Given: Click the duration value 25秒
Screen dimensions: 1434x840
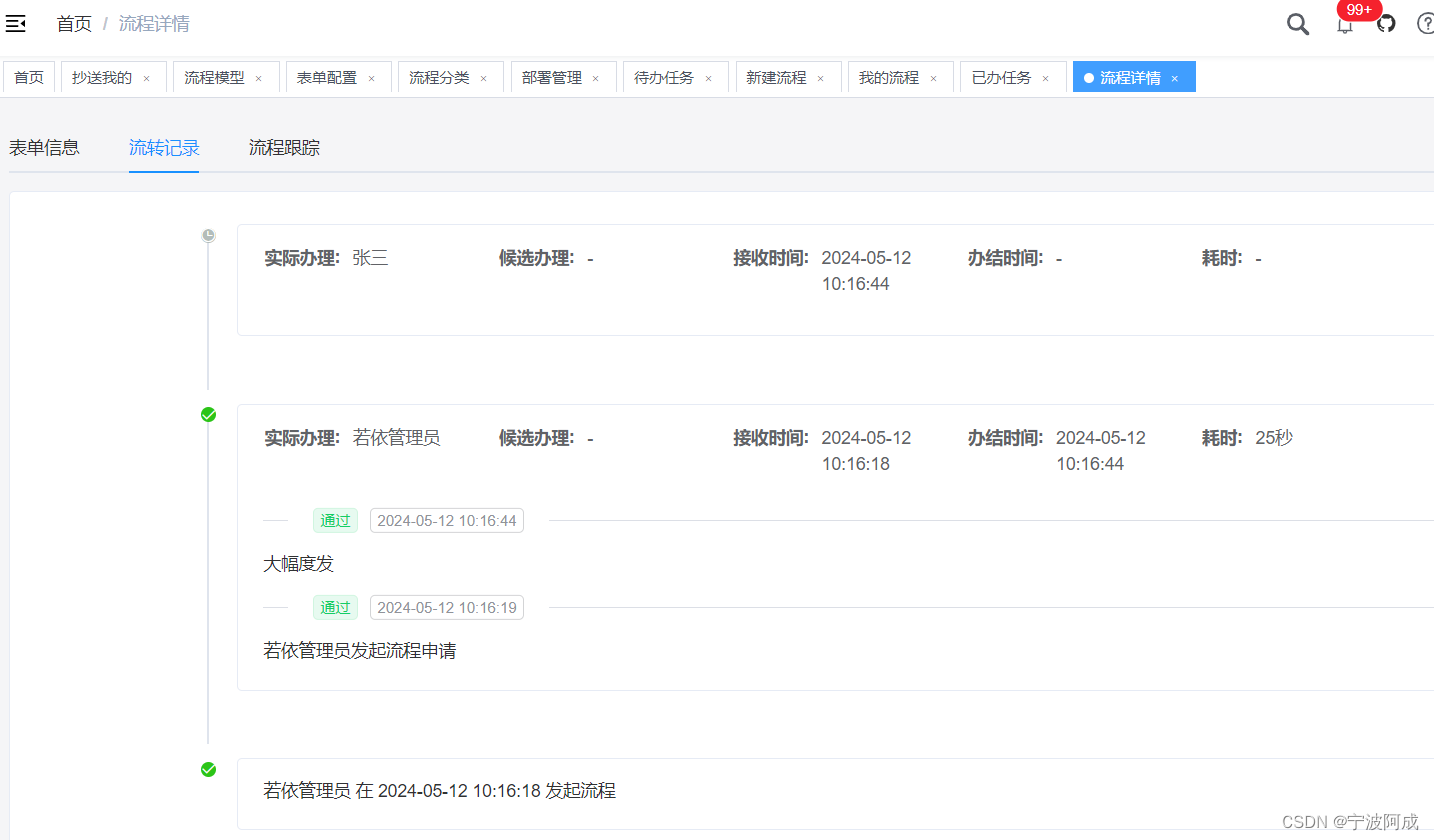Looking at the screenshot, I should (1274, 438).
